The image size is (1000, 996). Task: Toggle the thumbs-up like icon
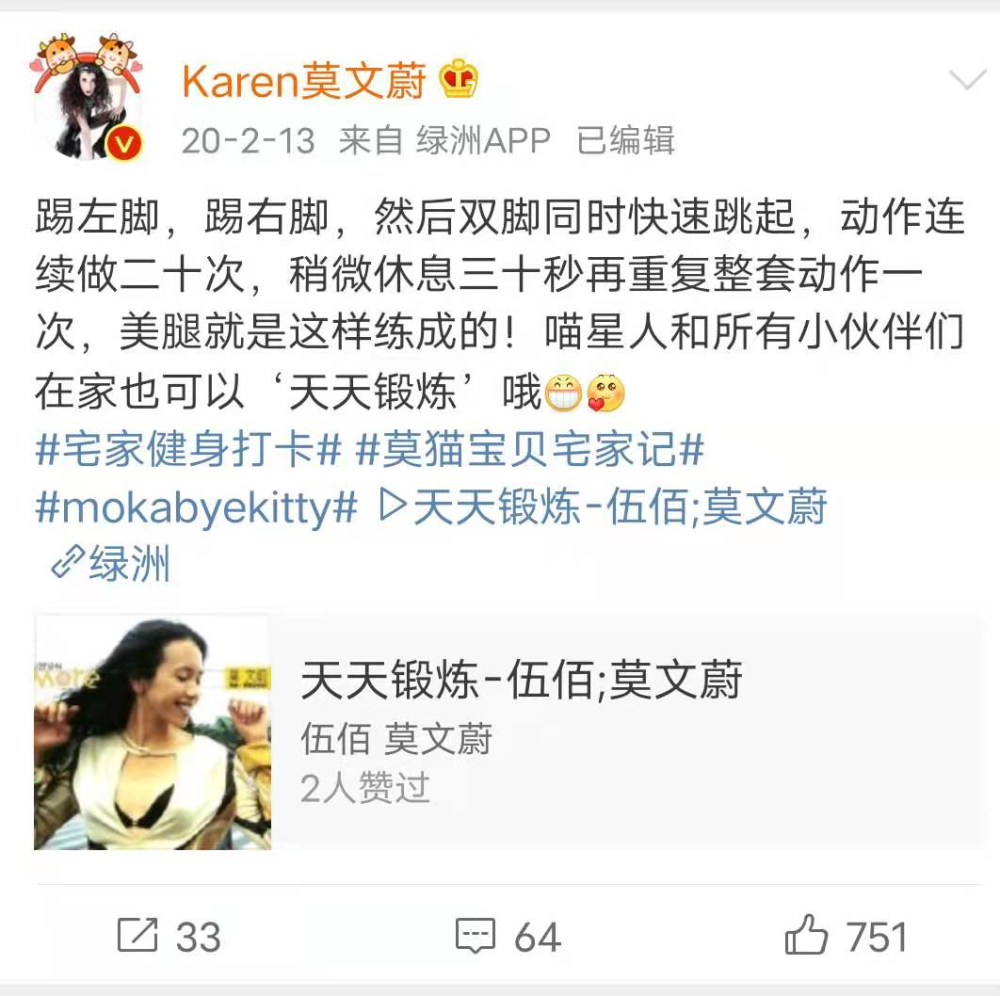coord(805,934)
